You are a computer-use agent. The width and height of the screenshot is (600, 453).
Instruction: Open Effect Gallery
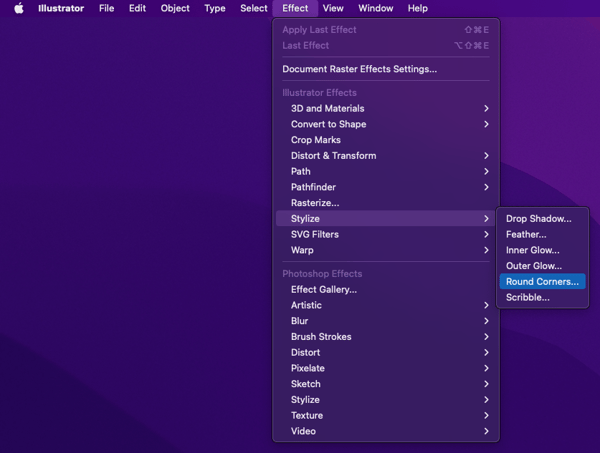386,289
